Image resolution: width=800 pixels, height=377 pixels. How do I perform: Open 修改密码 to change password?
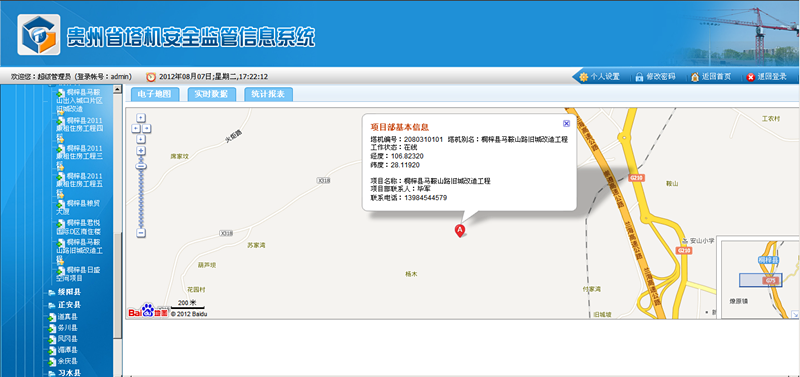(x=655, y=77)
